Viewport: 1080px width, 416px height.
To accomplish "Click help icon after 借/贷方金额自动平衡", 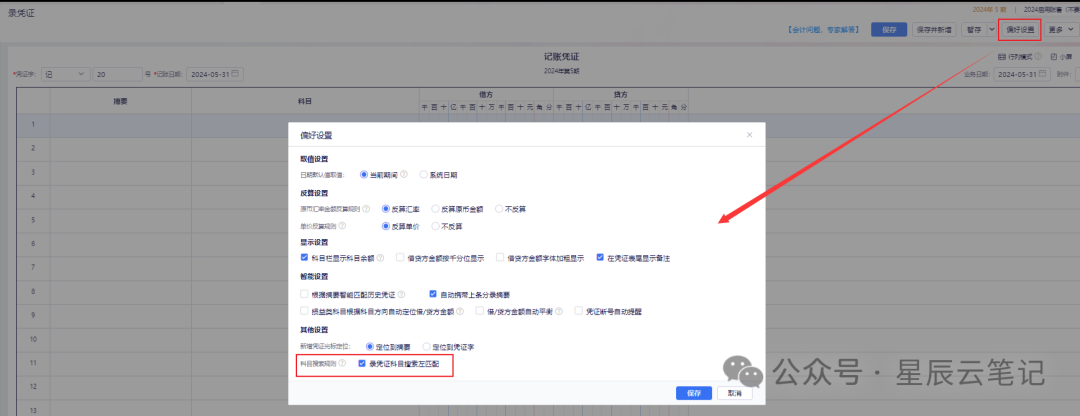I will [559, 311].
